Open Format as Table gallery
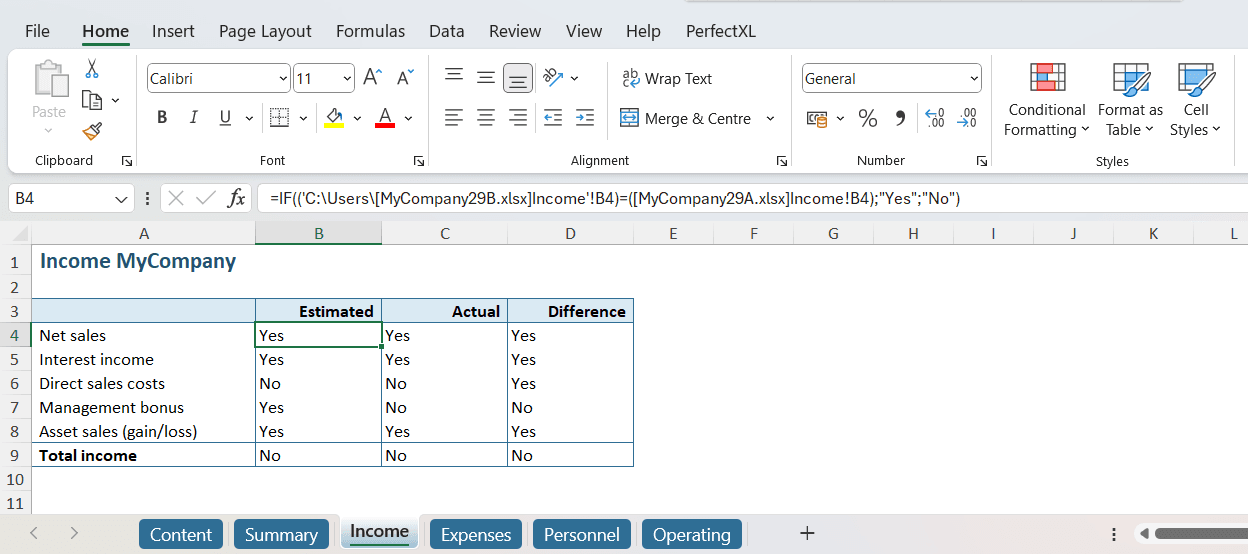The width and height of the screenshot is (1248, 554). [x=1130, y=100]
